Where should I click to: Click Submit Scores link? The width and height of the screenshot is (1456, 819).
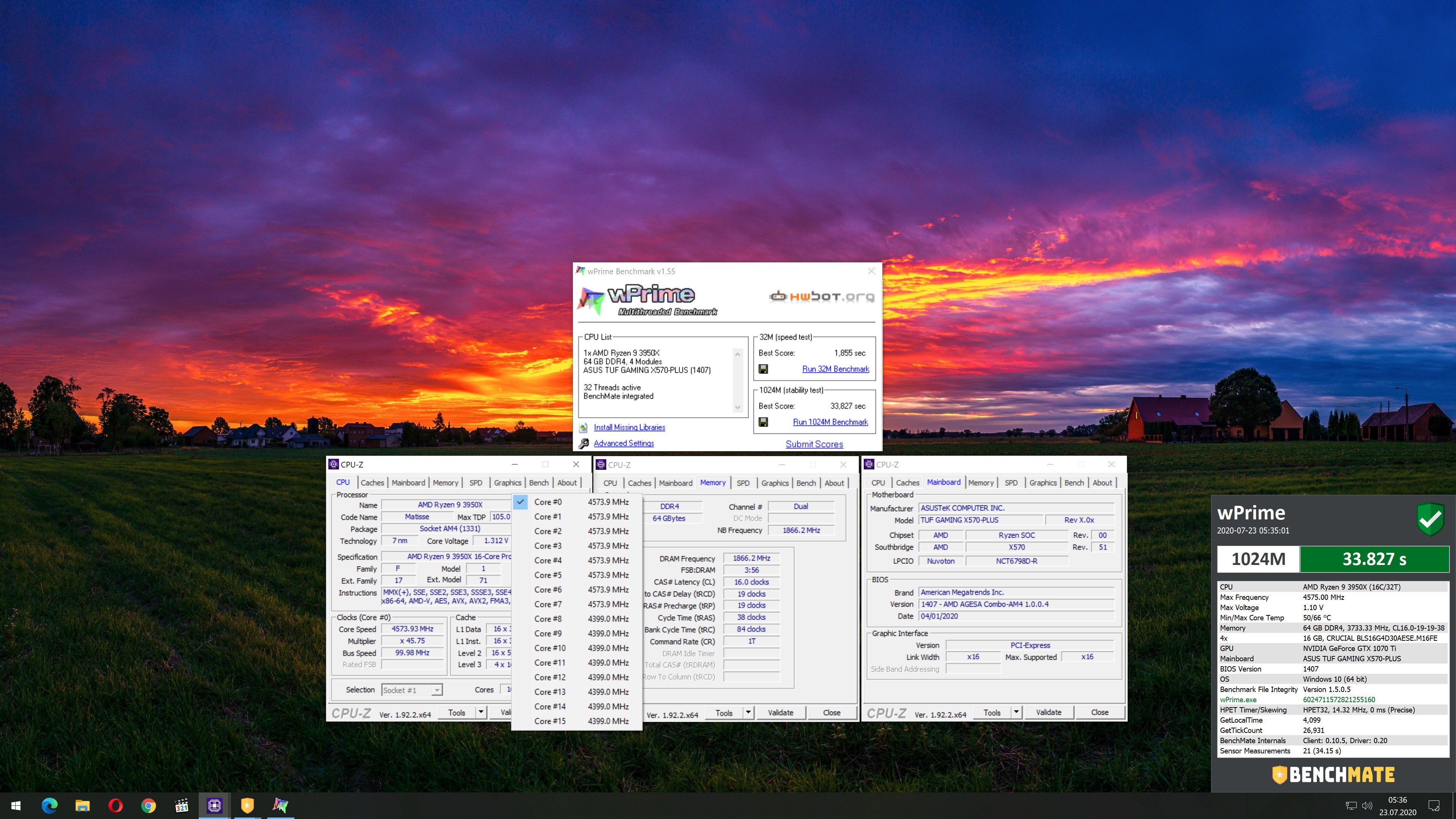(x=814, y=444)
